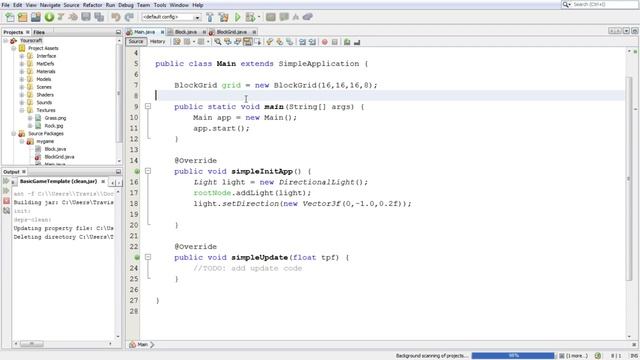The image size is (640, 360).
Task: Click Re-run with different parameters Output icon
Action: click(x=6, y=191)
